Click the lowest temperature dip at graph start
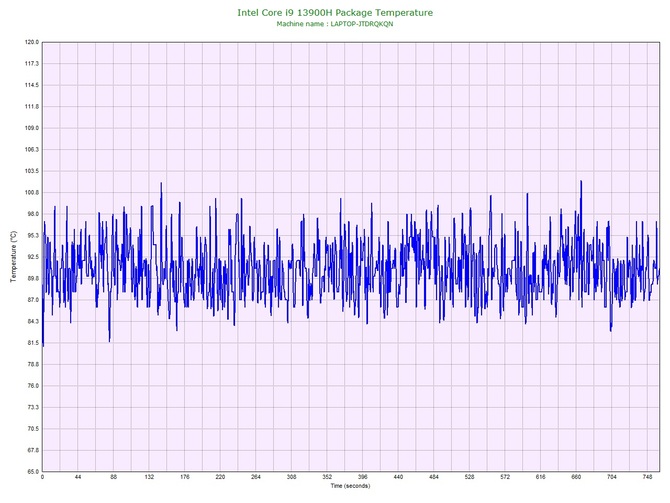Viewport: 670px width, 503px height. [43, 344]
